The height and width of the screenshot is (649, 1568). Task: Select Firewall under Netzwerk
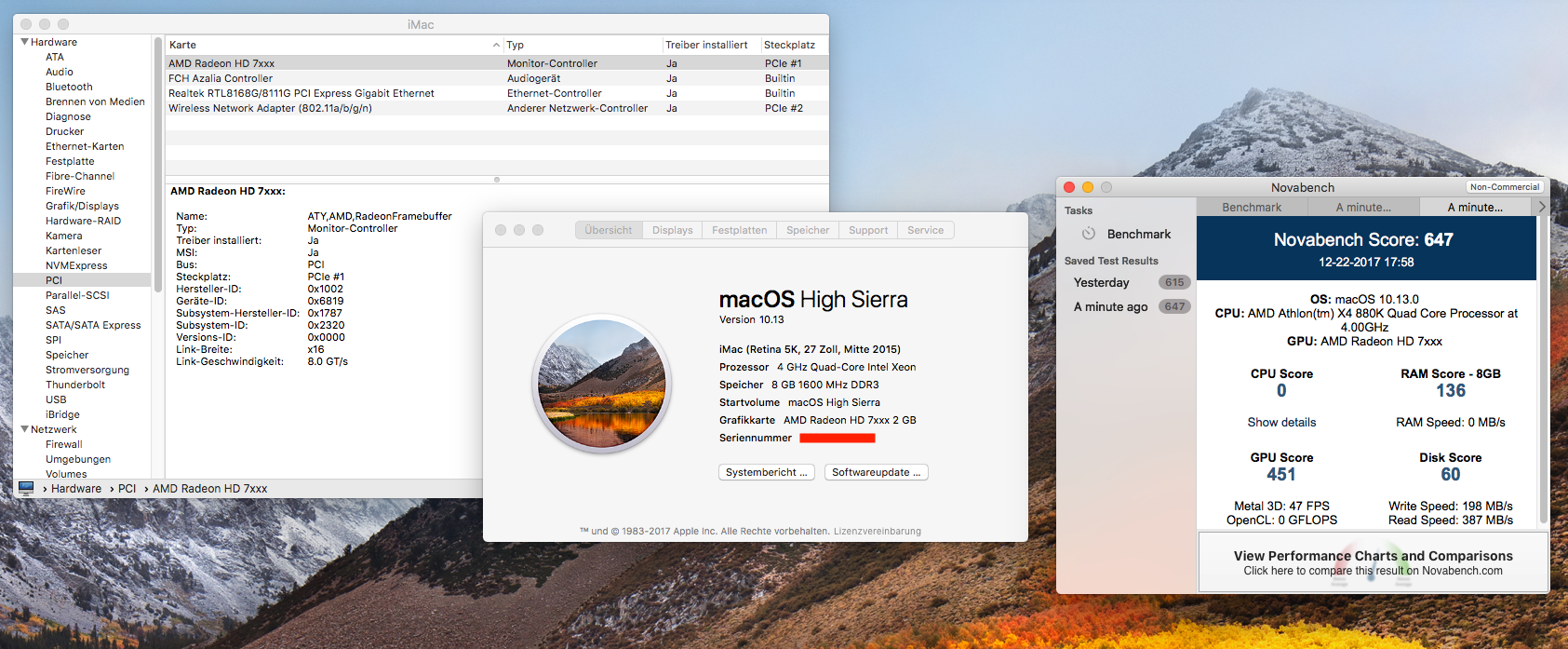pyautogui.click(x=63, y=444)
